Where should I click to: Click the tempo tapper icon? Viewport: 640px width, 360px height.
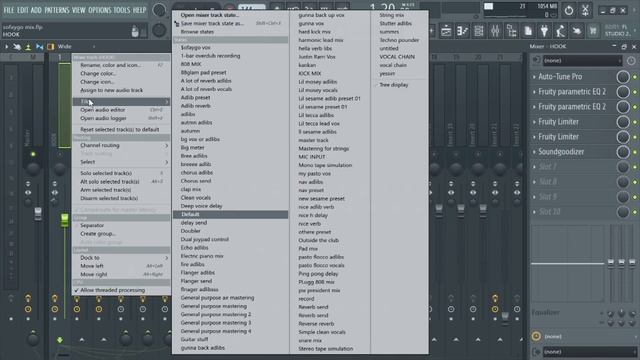tap(560, 31)
